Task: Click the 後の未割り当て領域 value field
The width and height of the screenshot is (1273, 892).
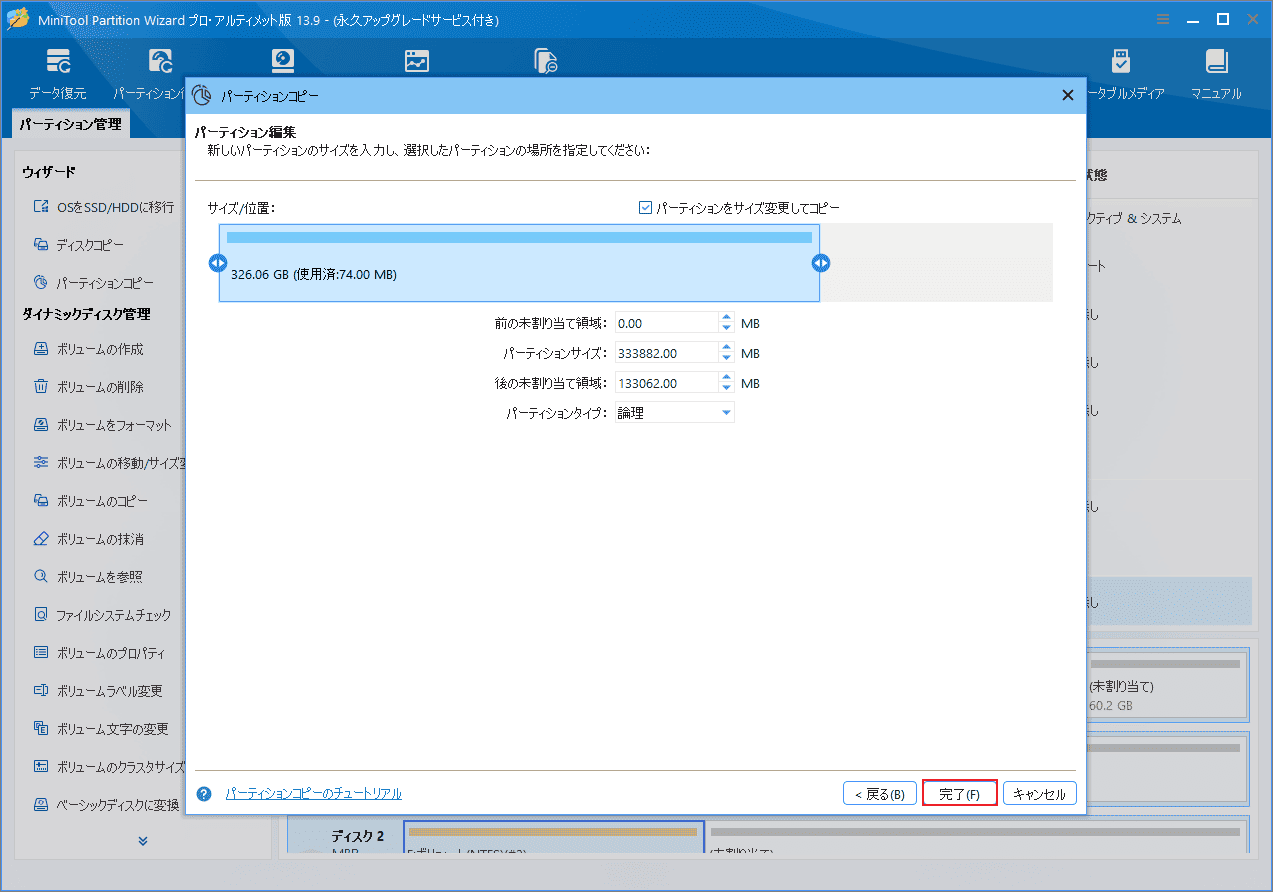Action: (x=667, y=383)
